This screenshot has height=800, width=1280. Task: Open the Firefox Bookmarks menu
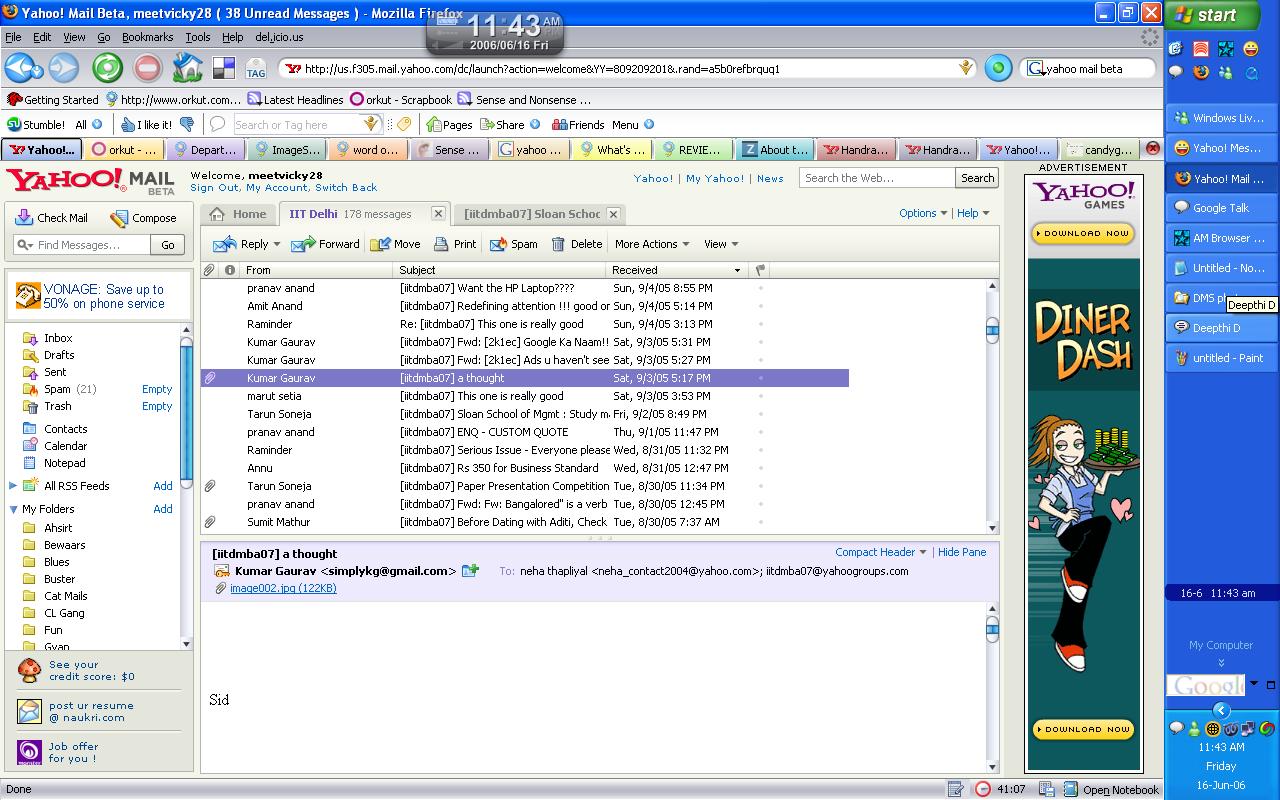pyautogui.click(x=148, y=37)
